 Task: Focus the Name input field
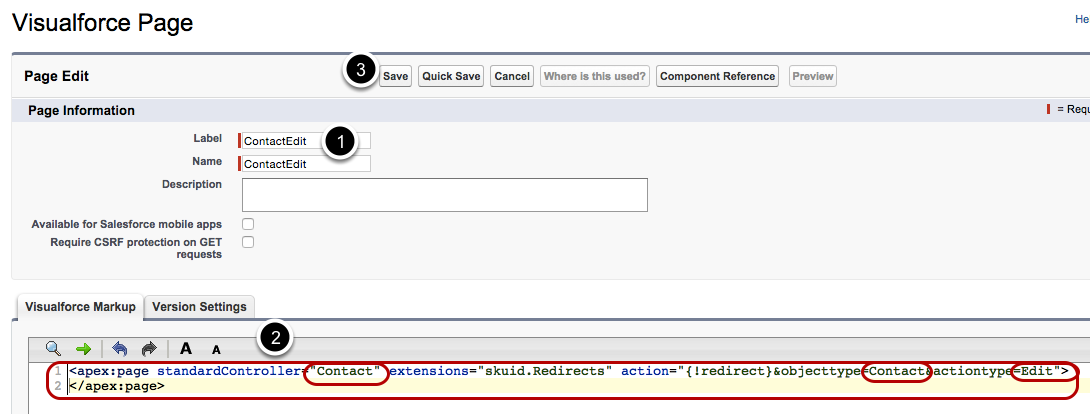[x=304, y=163]
